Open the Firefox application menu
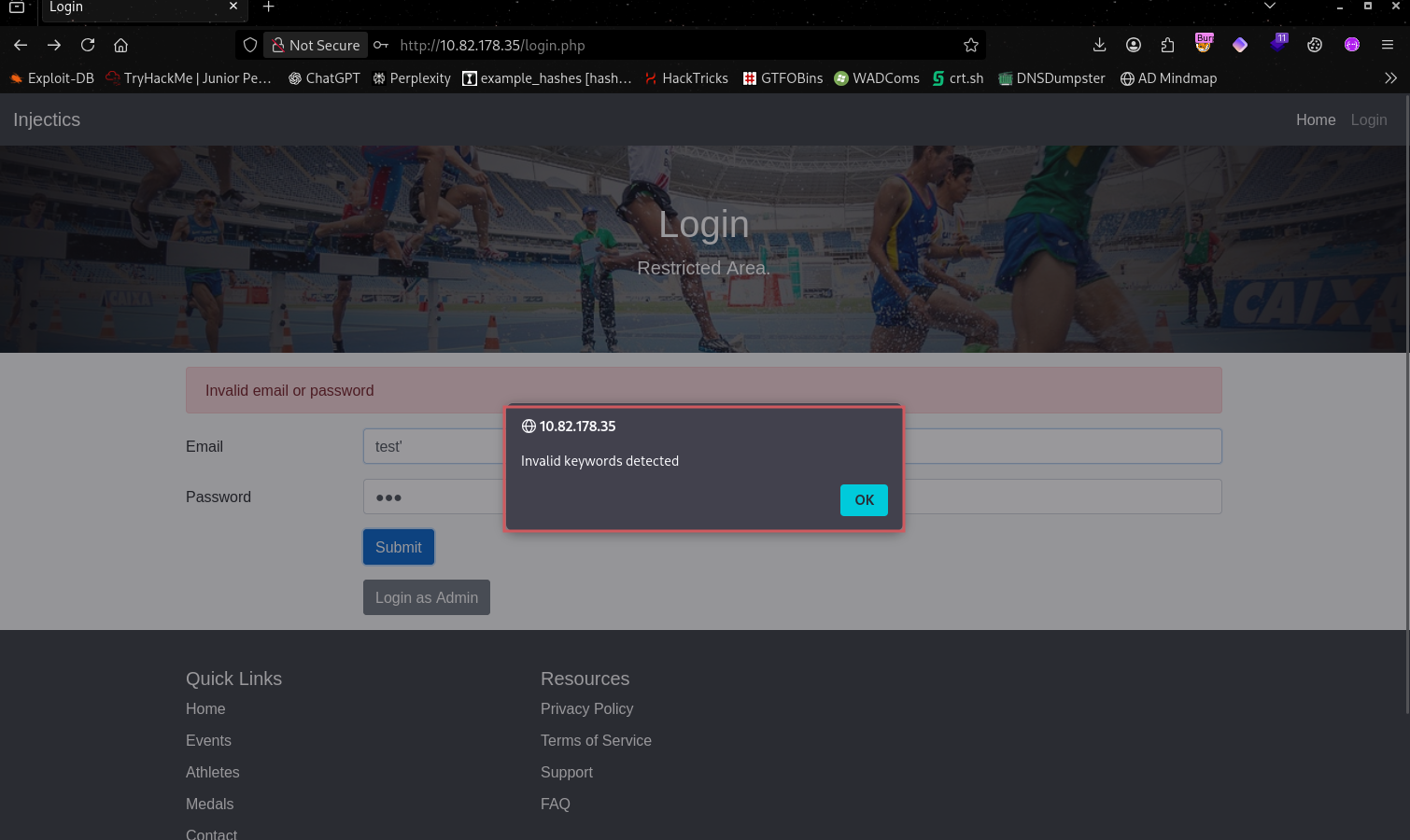Screen dimensions: 1410x840 (1388, 45)
